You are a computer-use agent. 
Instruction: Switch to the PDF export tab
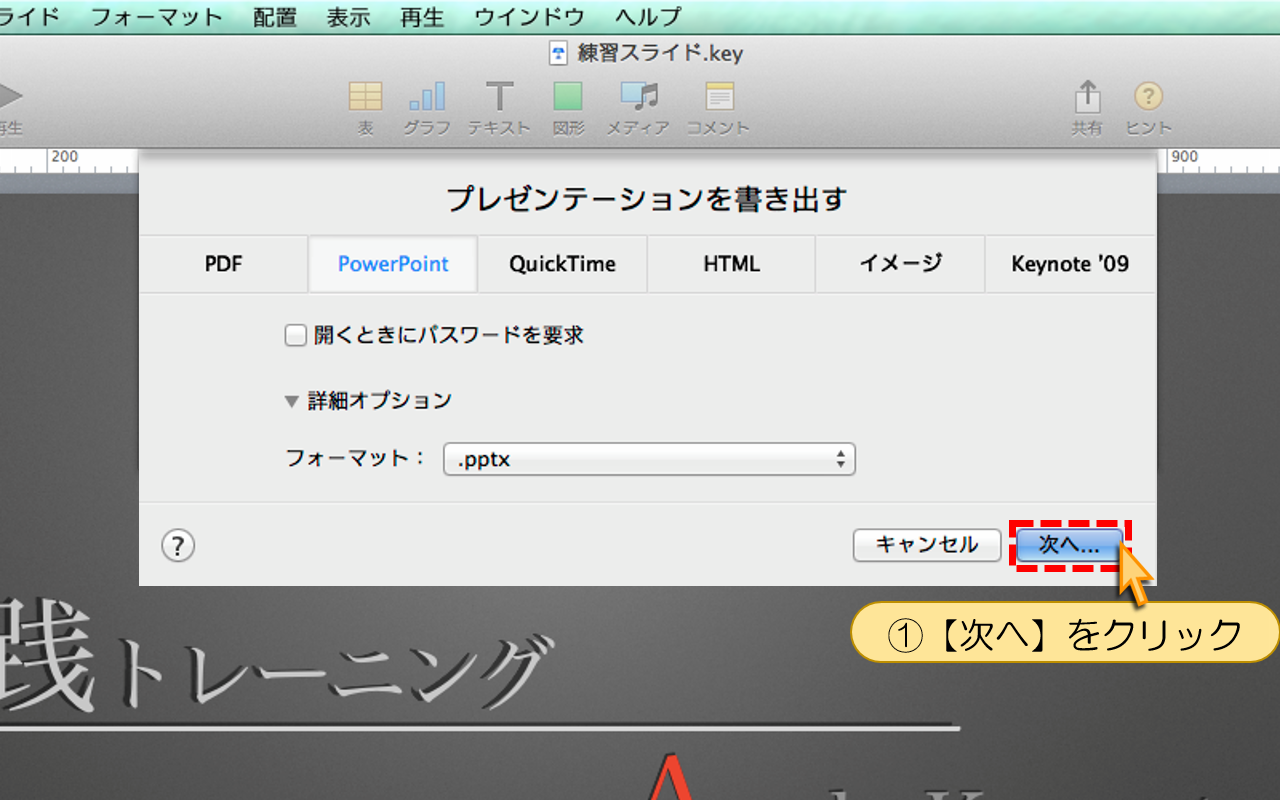(224, 264)
